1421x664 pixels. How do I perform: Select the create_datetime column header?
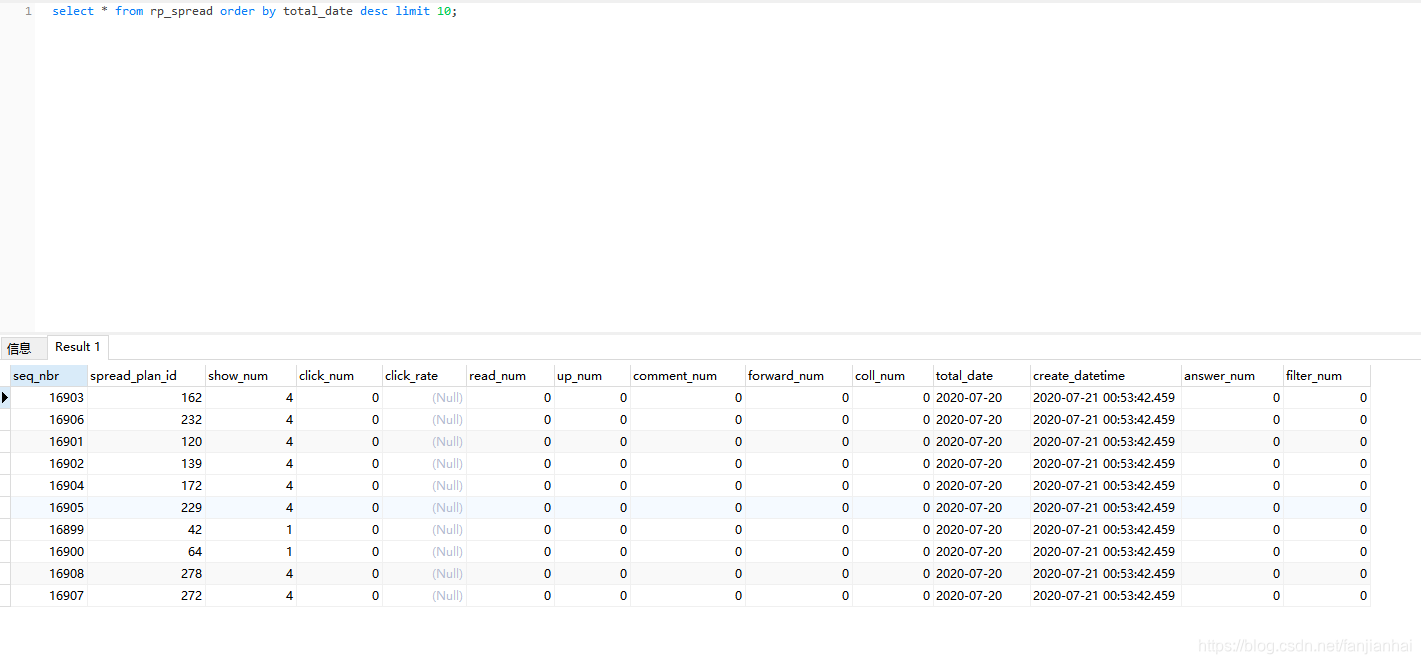coord(1106,376)
